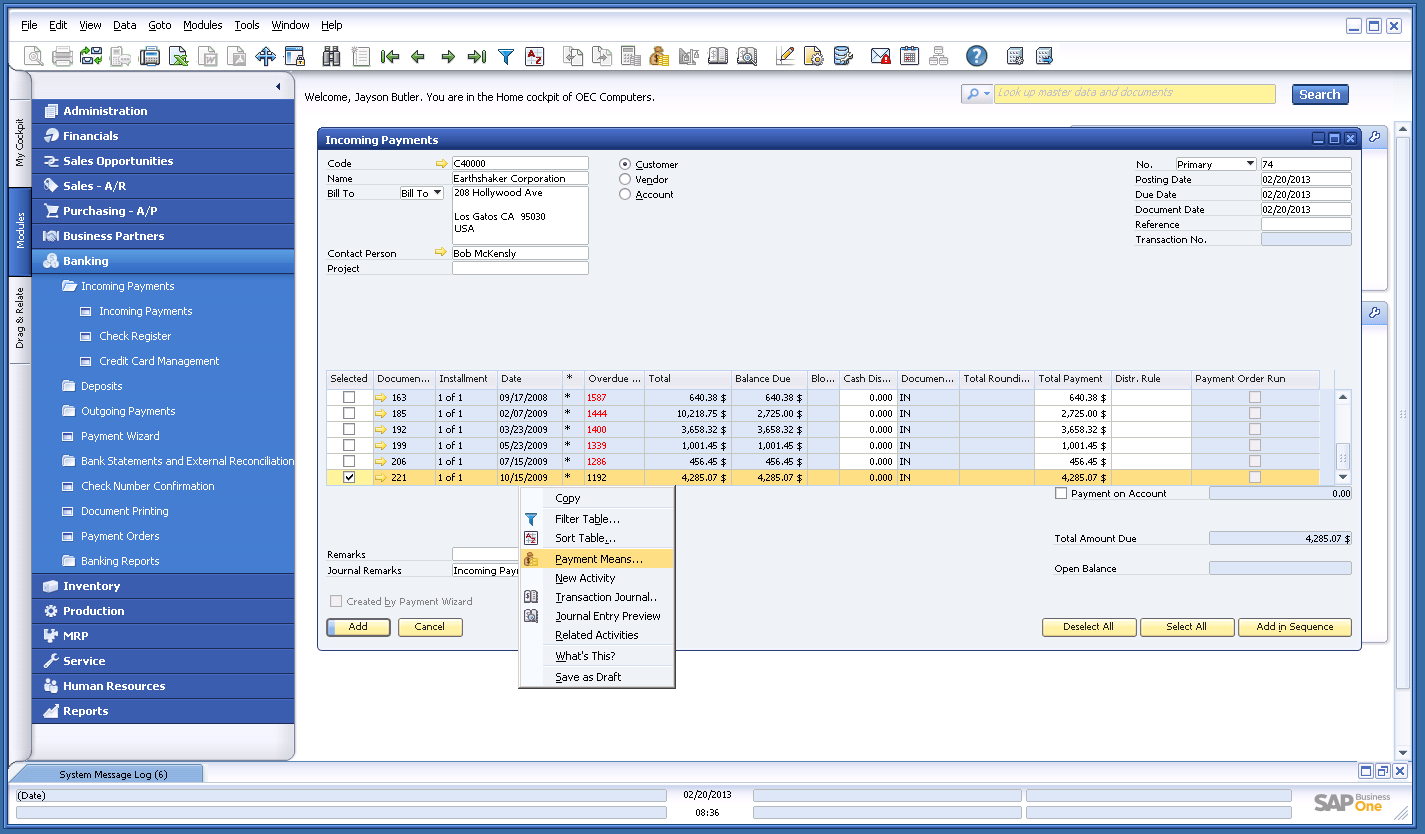This screenshot has width=1425, height=834.
Task: Export the document to Microsoft Excel
Action: click(x=181, y=57)
